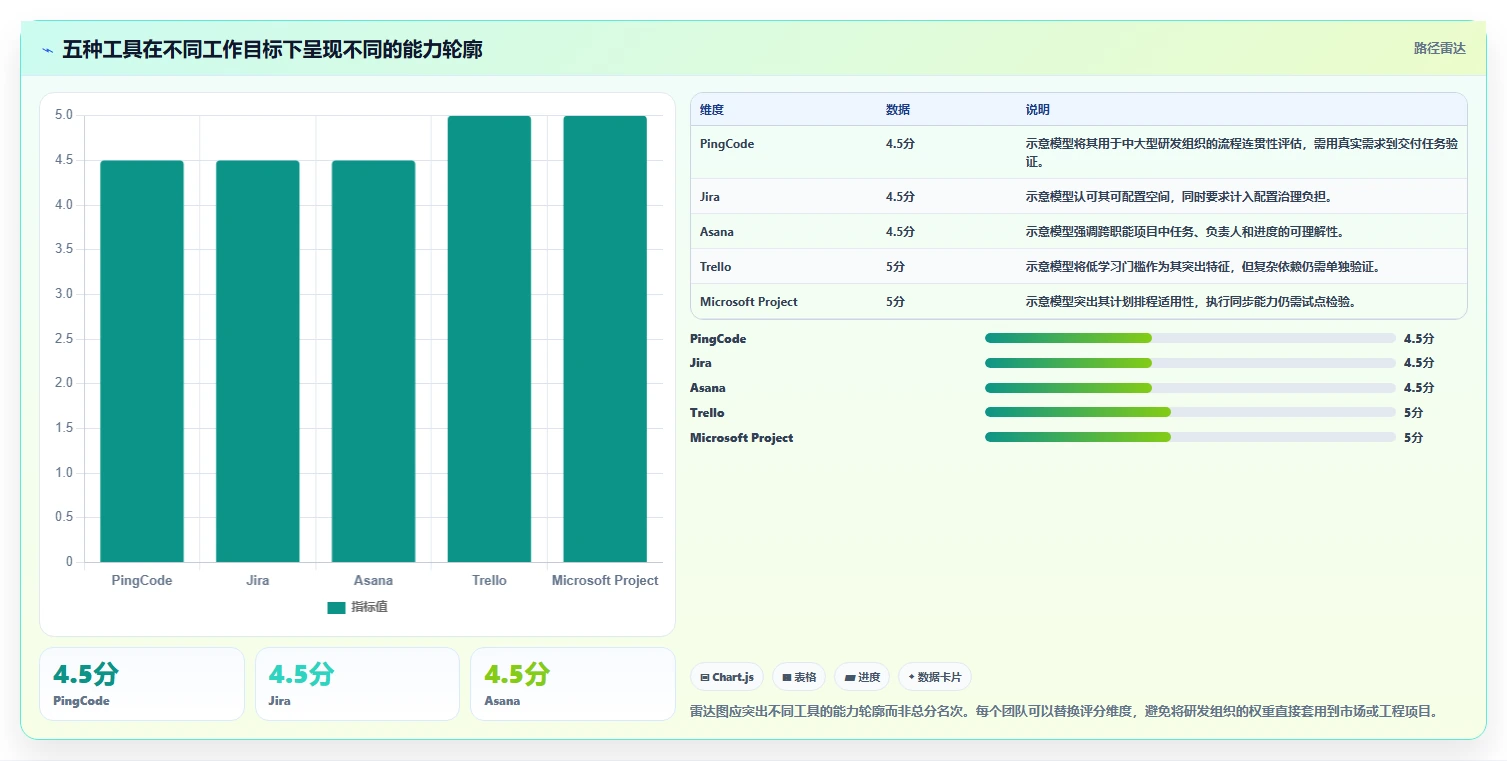Click the Trello x-axis label
This screenshot has height=761, width=1507.
pyautogui.click(x=489, y=580)
